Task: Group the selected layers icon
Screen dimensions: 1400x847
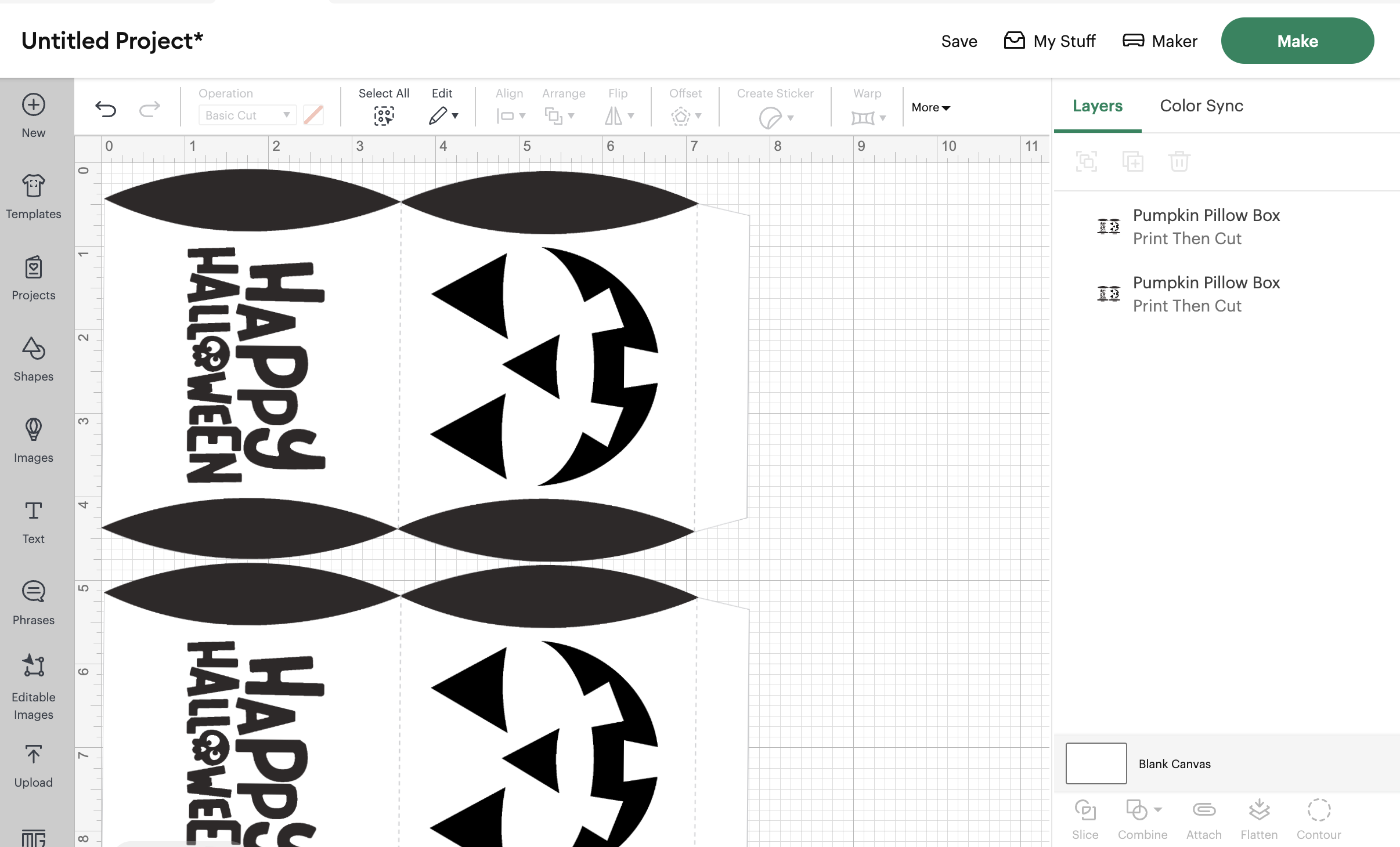Action: 1086,161
